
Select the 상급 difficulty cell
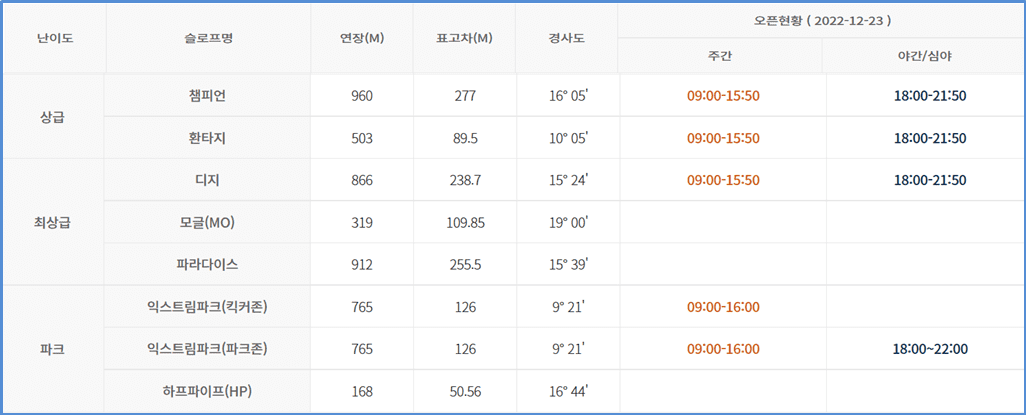52,118
